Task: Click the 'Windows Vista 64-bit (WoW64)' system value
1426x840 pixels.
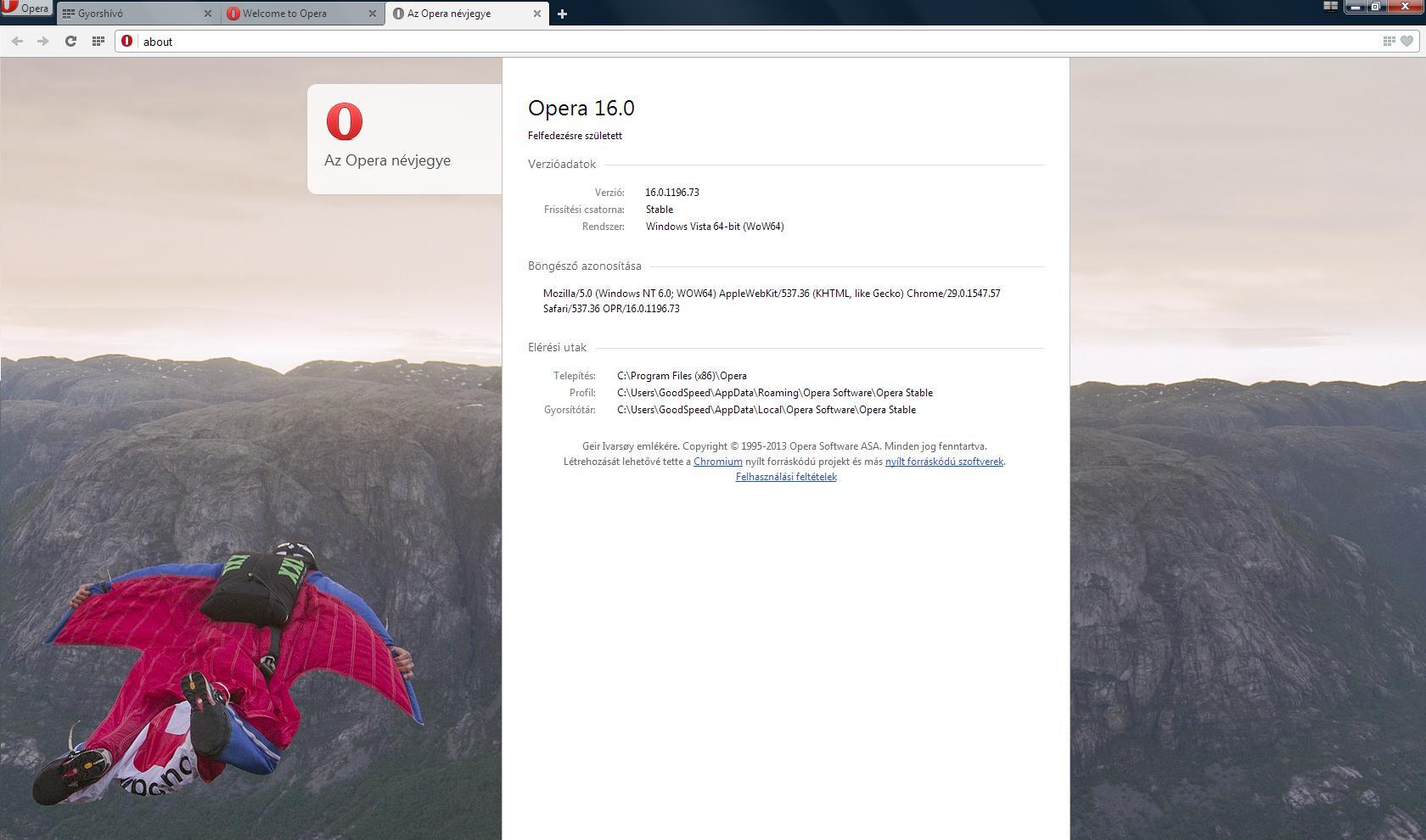Action: click(x=715, y=227)
